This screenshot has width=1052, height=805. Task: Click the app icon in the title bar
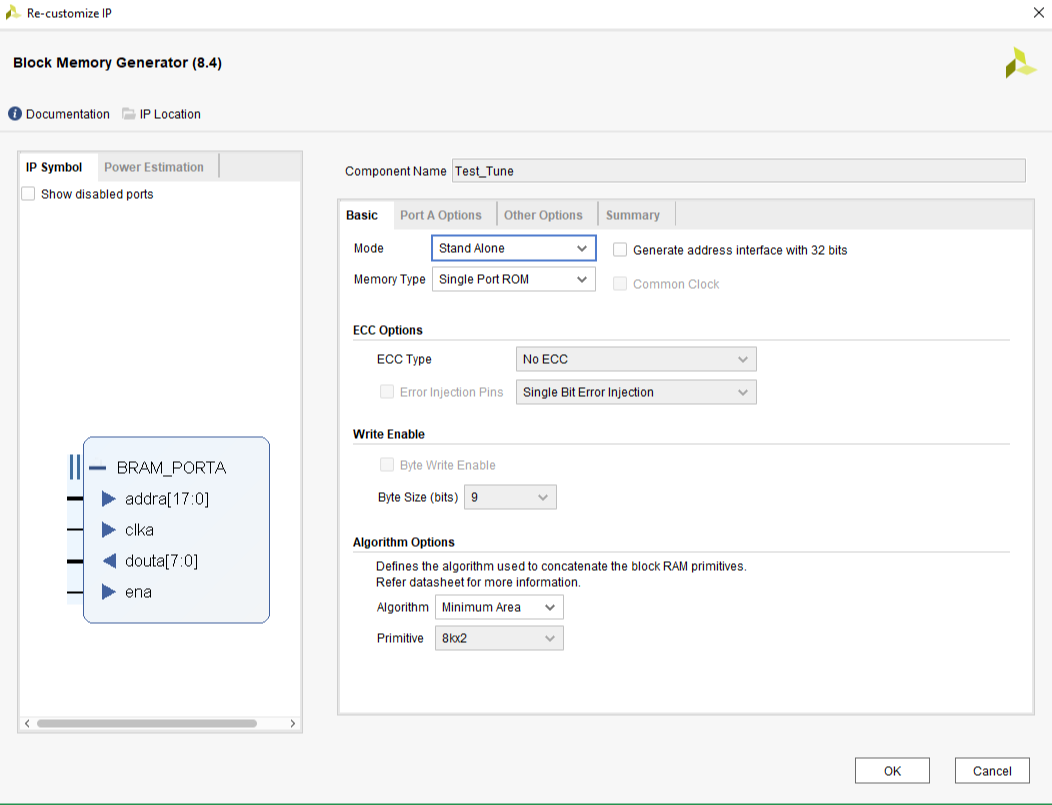(x=13, y=12)
